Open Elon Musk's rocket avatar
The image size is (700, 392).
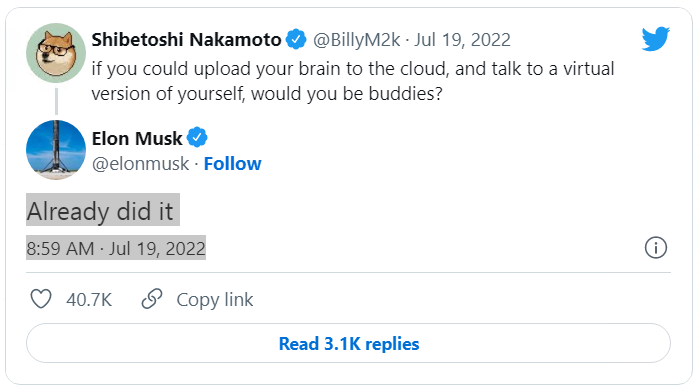coord(56,150)
